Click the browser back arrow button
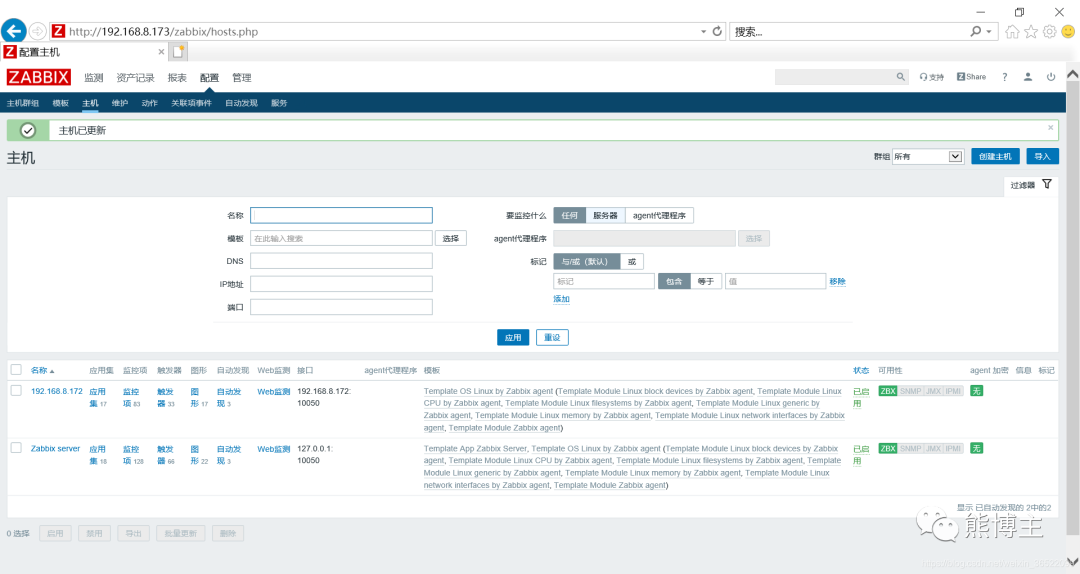Screen dimensions: 1080x574 pyautogui.click(x=14, y=31)
